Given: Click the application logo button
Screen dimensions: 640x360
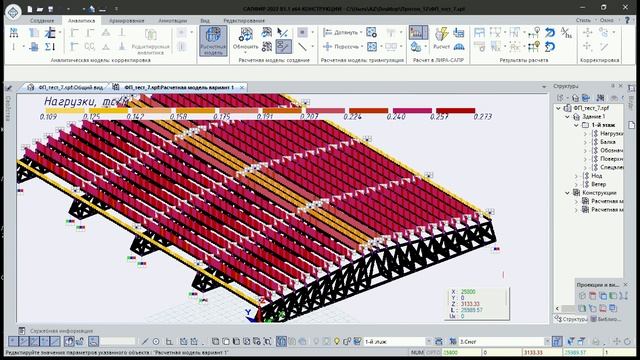Looking at the screenshot, I should [x=13, y=11].
